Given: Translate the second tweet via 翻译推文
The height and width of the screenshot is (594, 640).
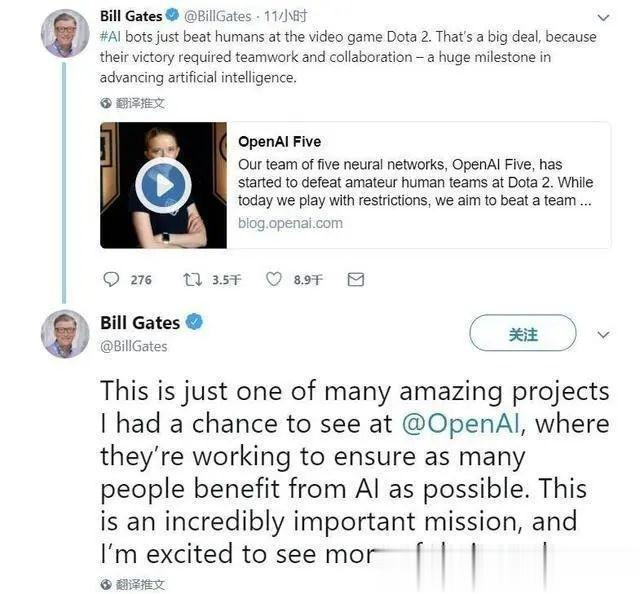Looking at the screenshot, I should click(140, 584).
